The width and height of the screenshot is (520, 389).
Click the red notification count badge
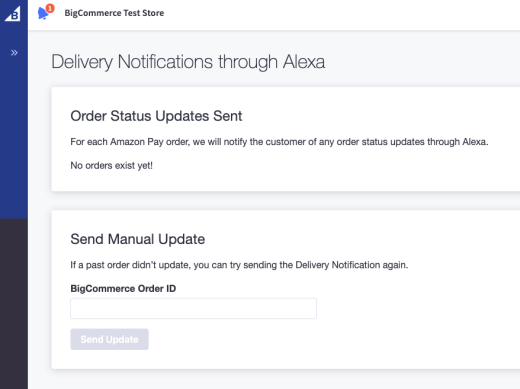pos(50,8)
